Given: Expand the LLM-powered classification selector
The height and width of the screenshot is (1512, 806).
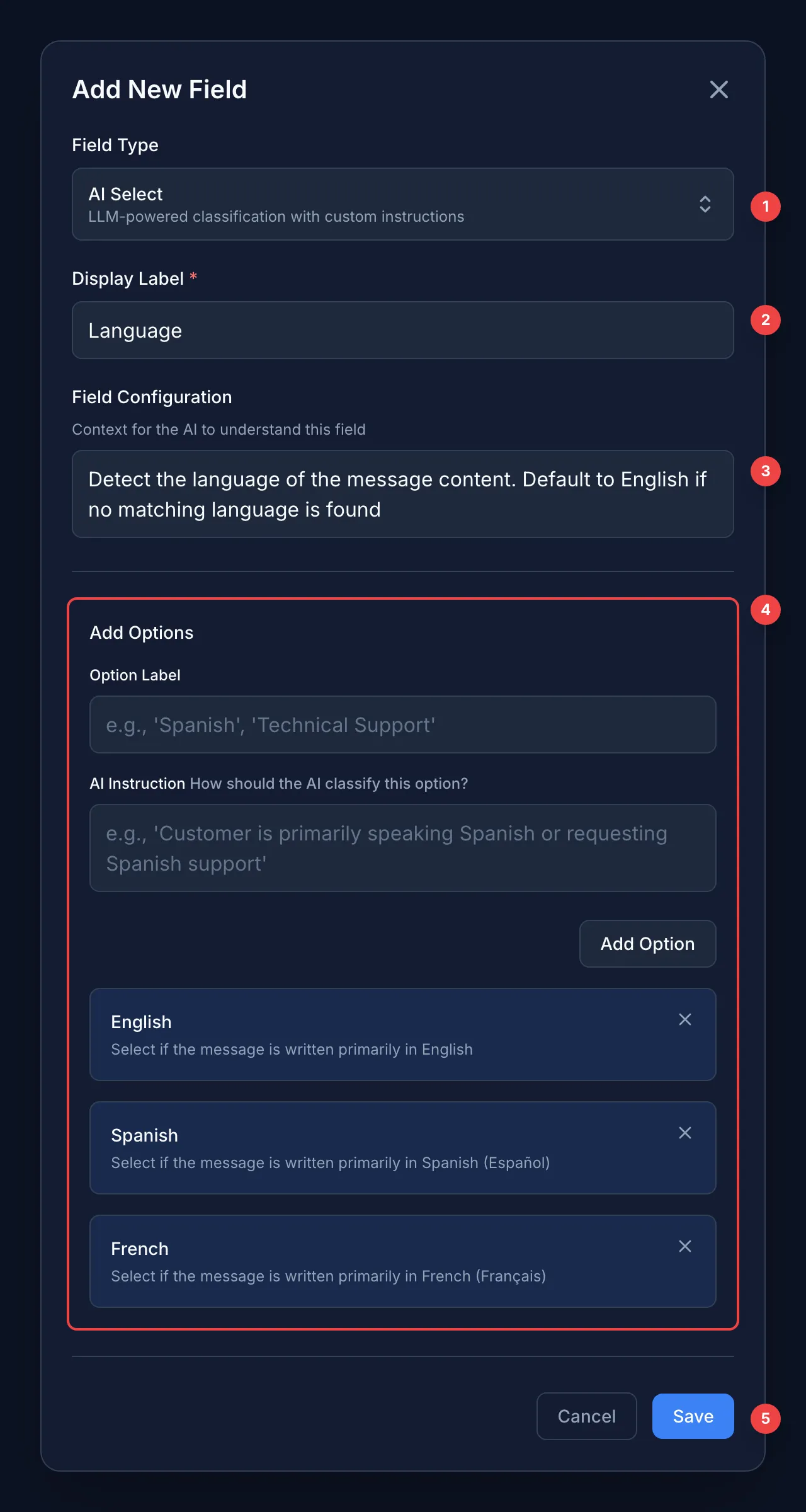Looking at the screenshot, I should pyautogui.click(x=403, y=204).
